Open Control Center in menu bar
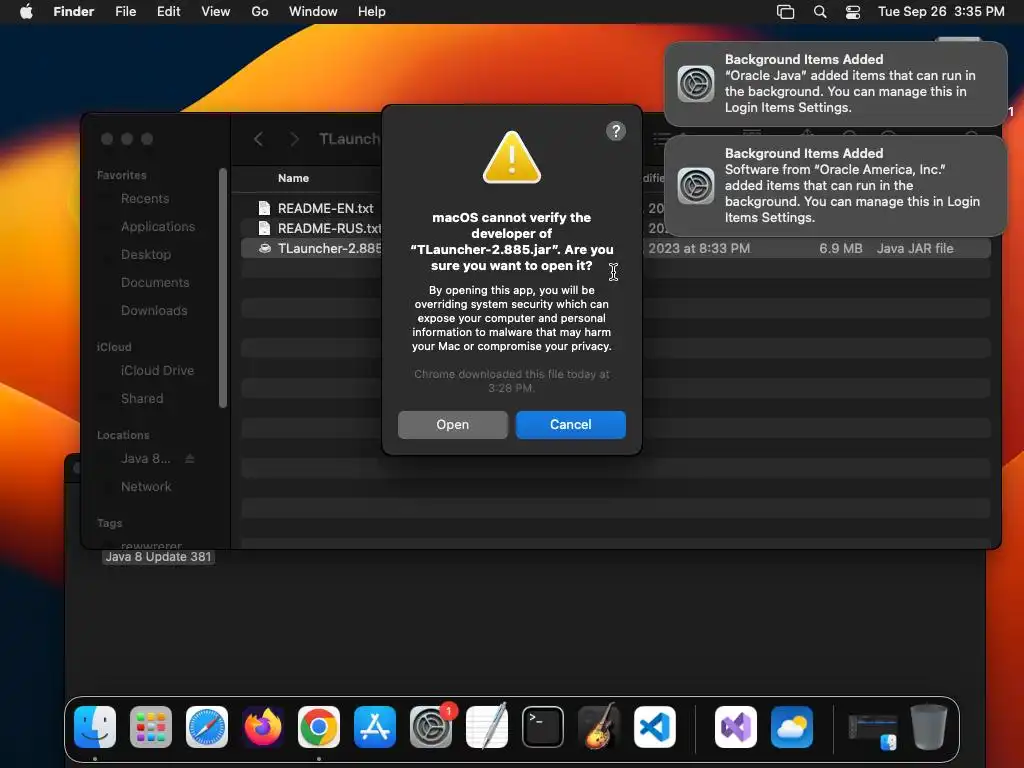The height and width of the screenshot is (768, 1024). coord(853,12)
